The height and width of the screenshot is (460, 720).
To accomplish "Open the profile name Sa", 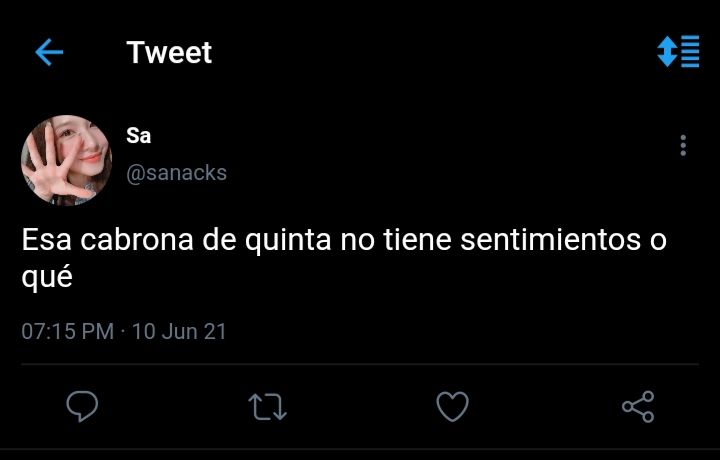I will tap(139, 136).
